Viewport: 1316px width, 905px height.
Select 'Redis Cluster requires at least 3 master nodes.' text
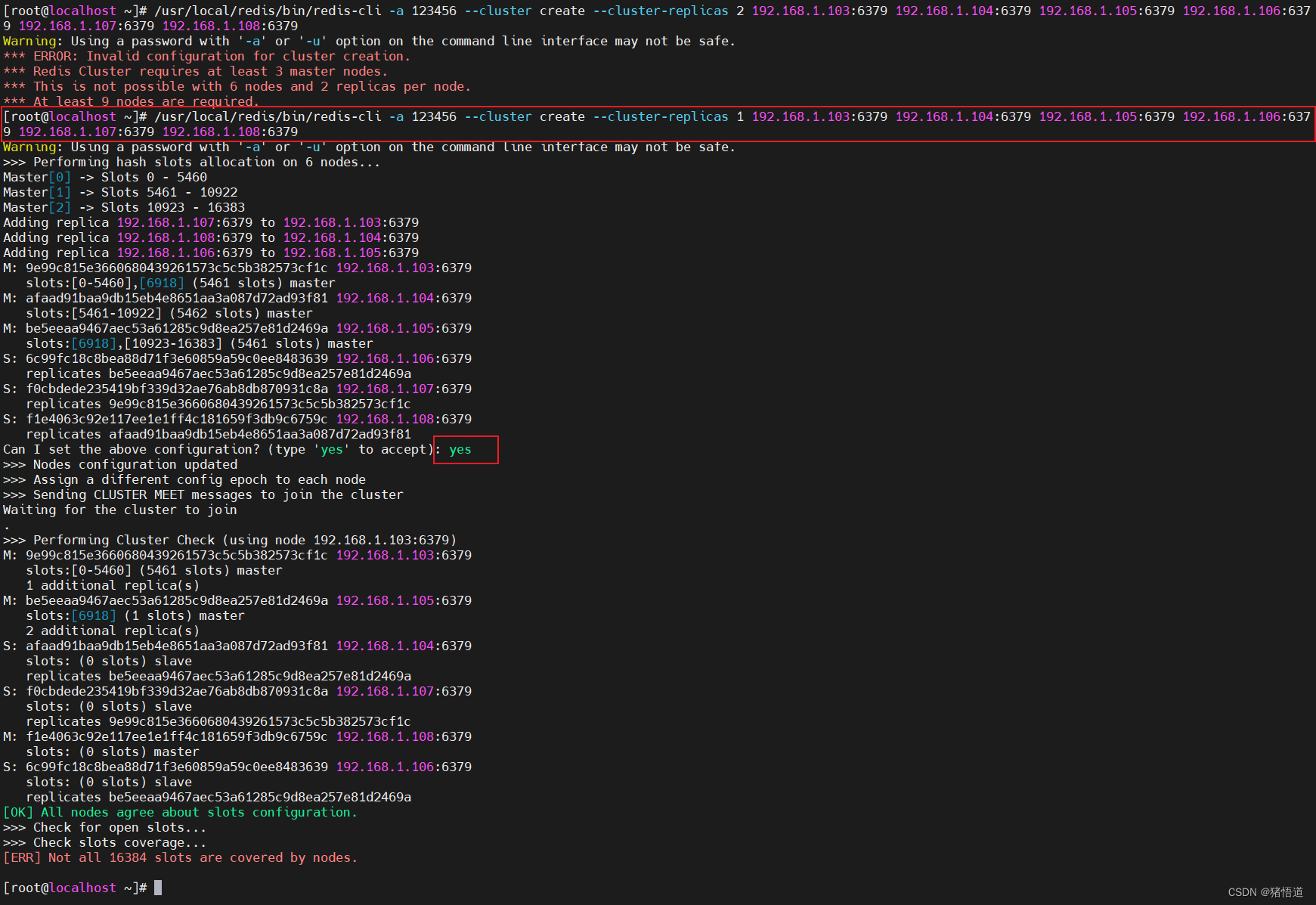tap(210, 71)
